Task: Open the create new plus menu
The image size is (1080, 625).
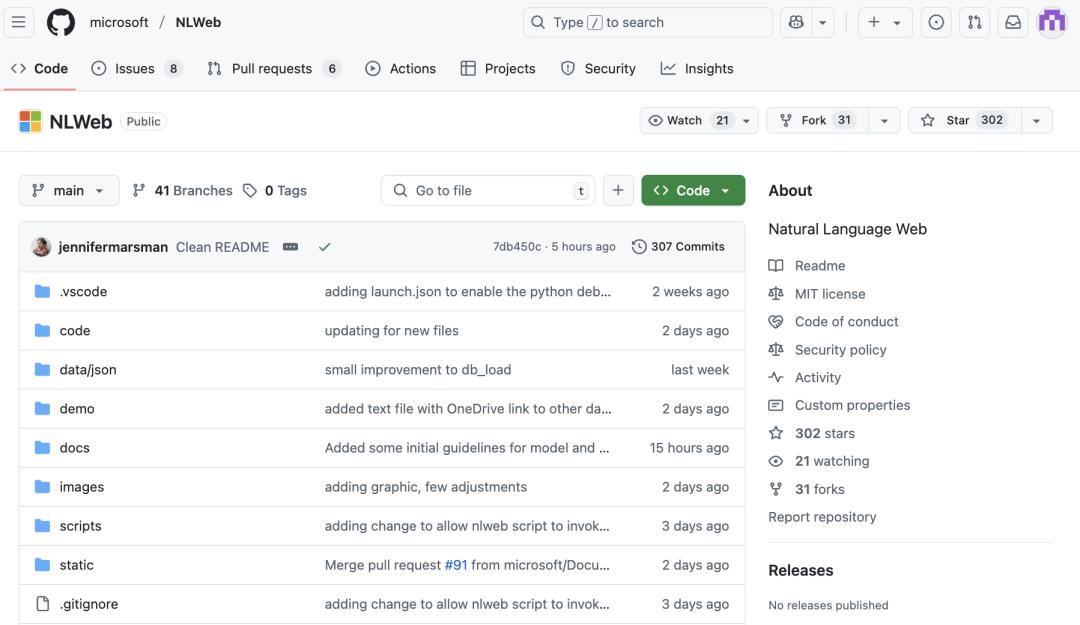Action: click(x=884, y=22)
